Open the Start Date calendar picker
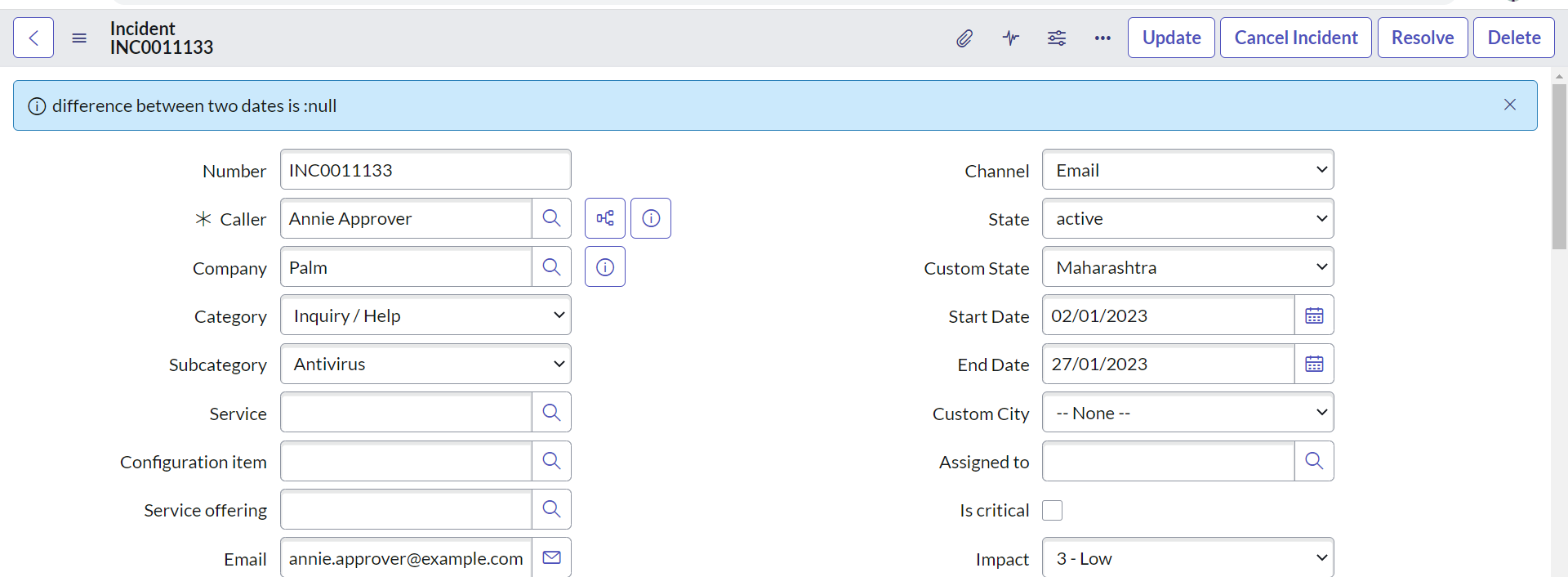 pyautogui.click(x=1314, y=315)
